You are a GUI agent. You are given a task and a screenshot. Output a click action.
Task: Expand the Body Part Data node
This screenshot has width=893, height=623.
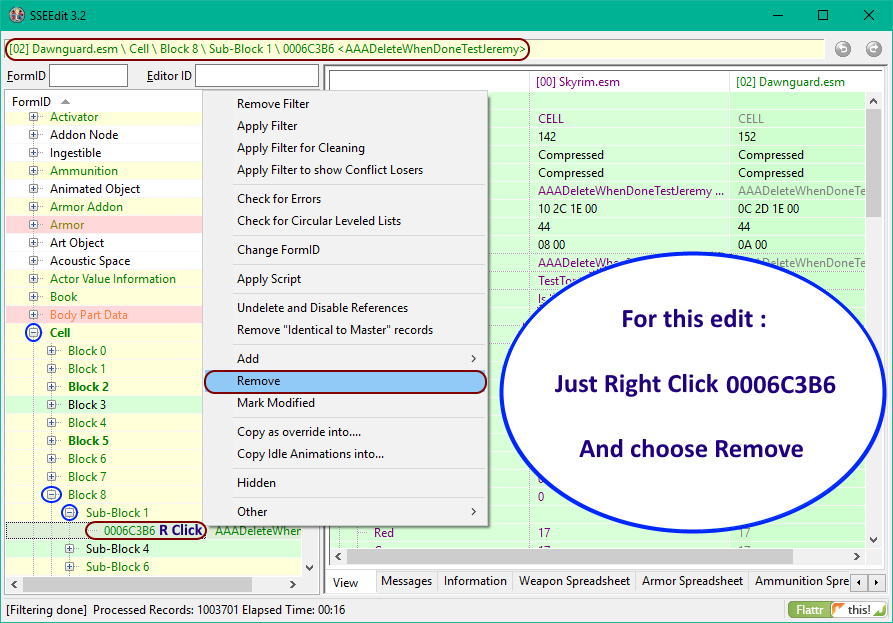pyautogui.click(x=34, y=315)
